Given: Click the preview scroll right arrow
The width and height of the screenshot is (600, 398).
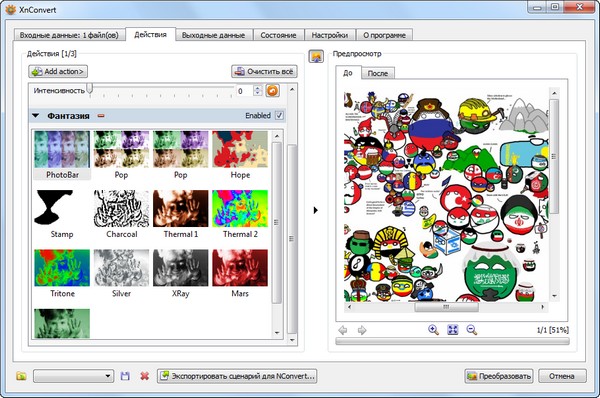Looking at the screenshot, I should 543,307.
